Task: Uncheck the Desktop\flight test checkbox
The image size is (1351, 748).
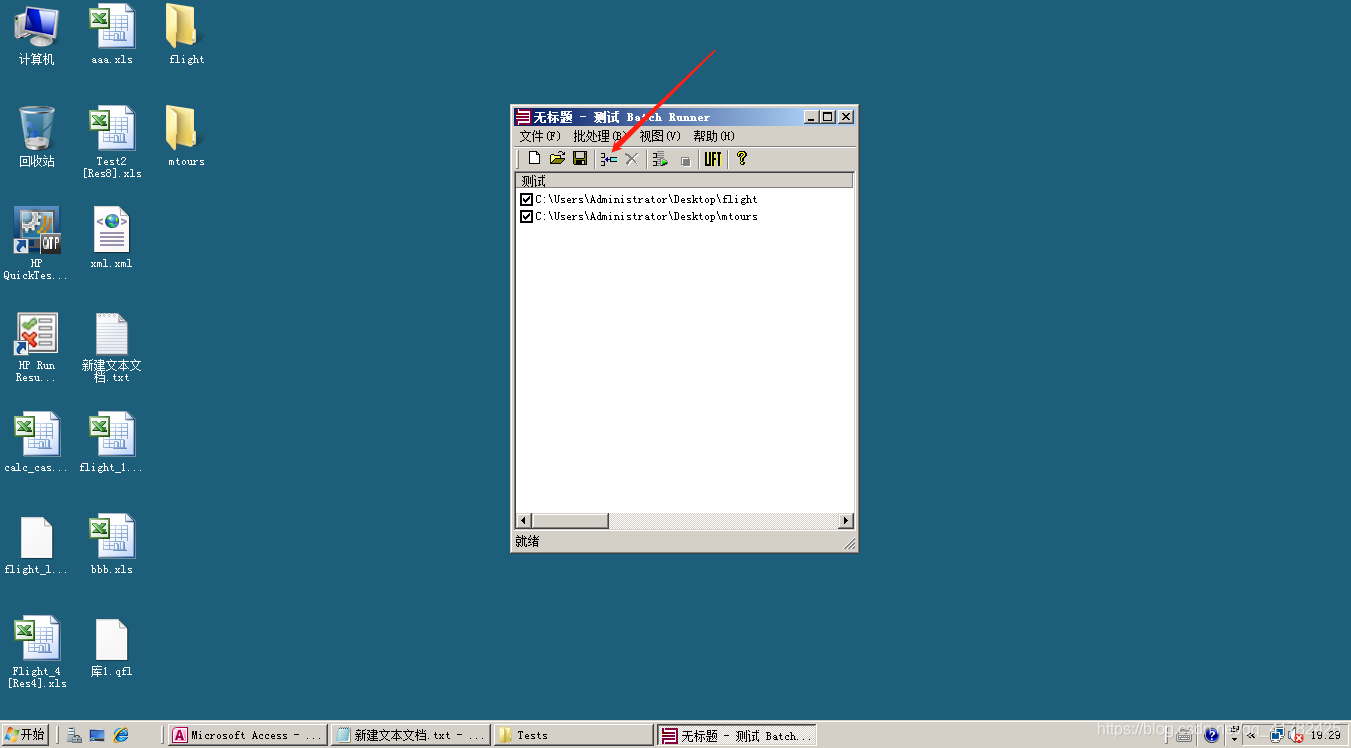Action: click(526, 200)
